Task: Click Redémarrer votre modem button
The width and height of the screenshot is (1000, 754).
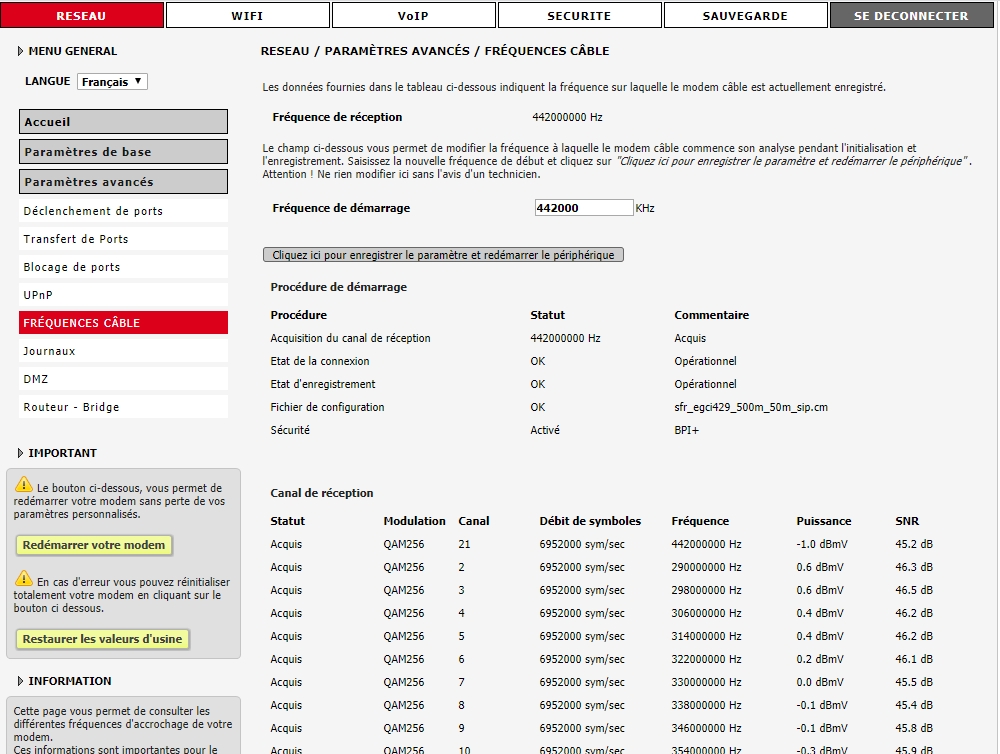Action: click(95, 545)
